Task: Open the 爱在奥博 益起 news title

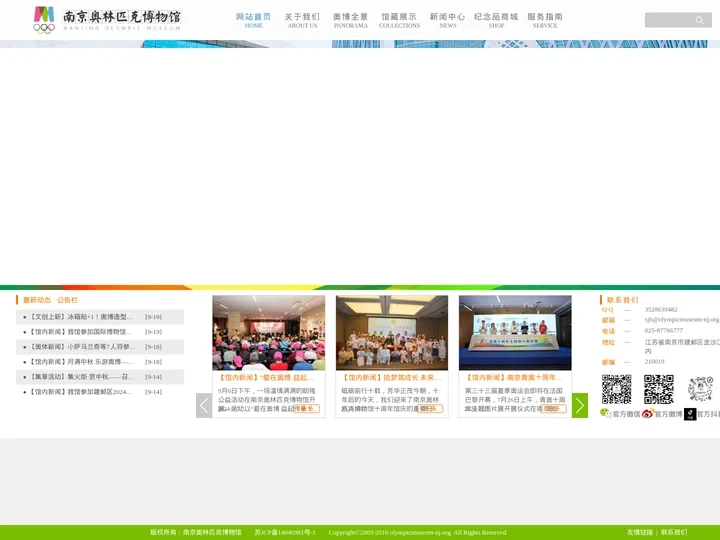Action: [266, 377]
